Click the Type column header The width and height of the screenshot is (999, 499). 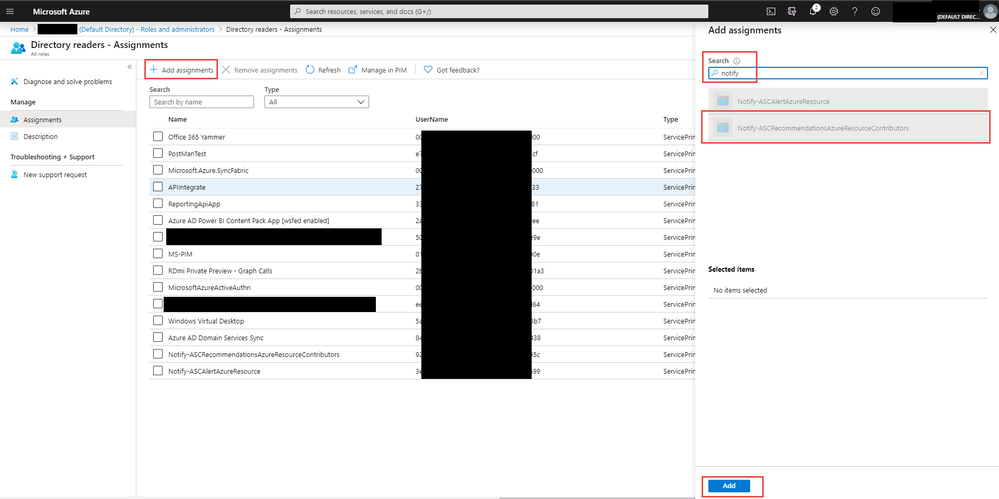point(670,119)
